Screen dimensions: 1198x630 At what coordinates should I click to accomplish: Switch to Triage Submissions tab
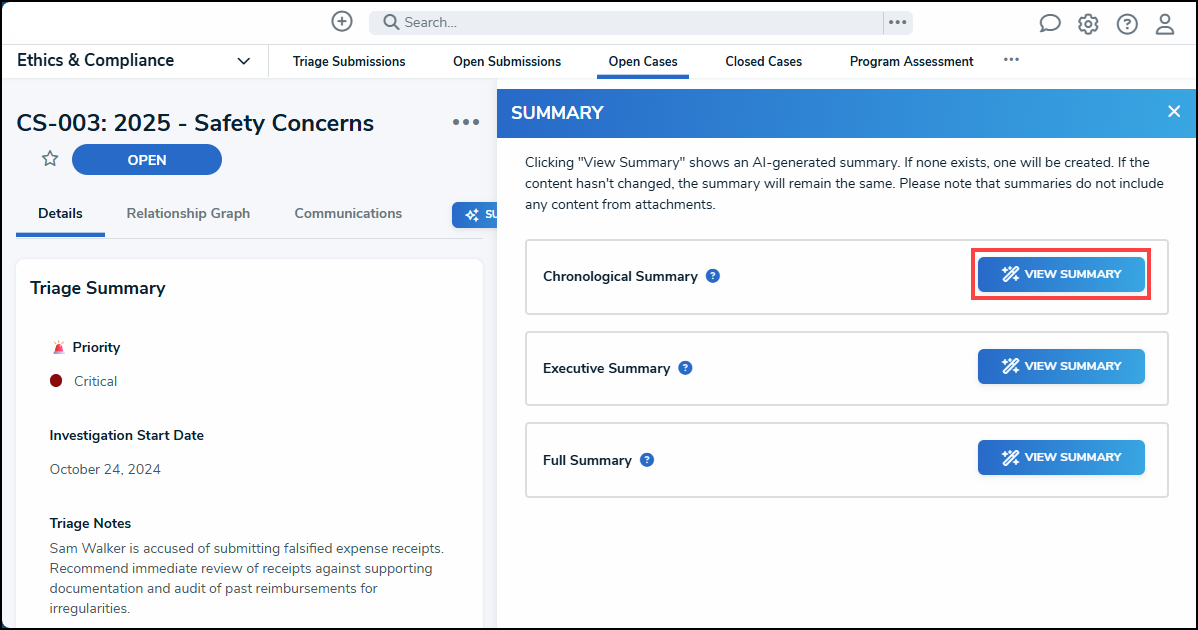click(x=349, y=62)
